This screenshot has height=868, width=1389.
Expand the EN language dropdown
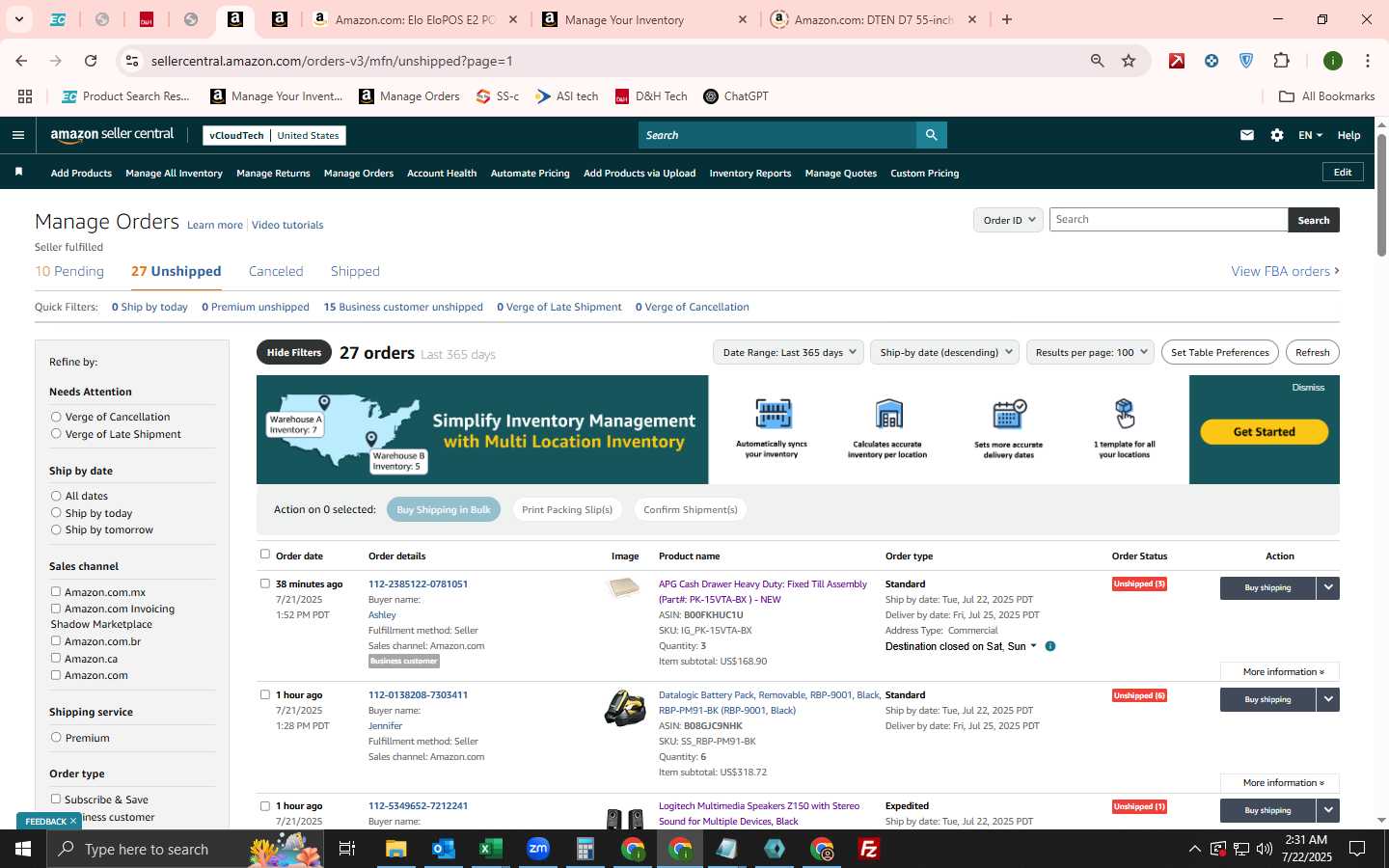pyautogui.click(x=1310, y=135)
